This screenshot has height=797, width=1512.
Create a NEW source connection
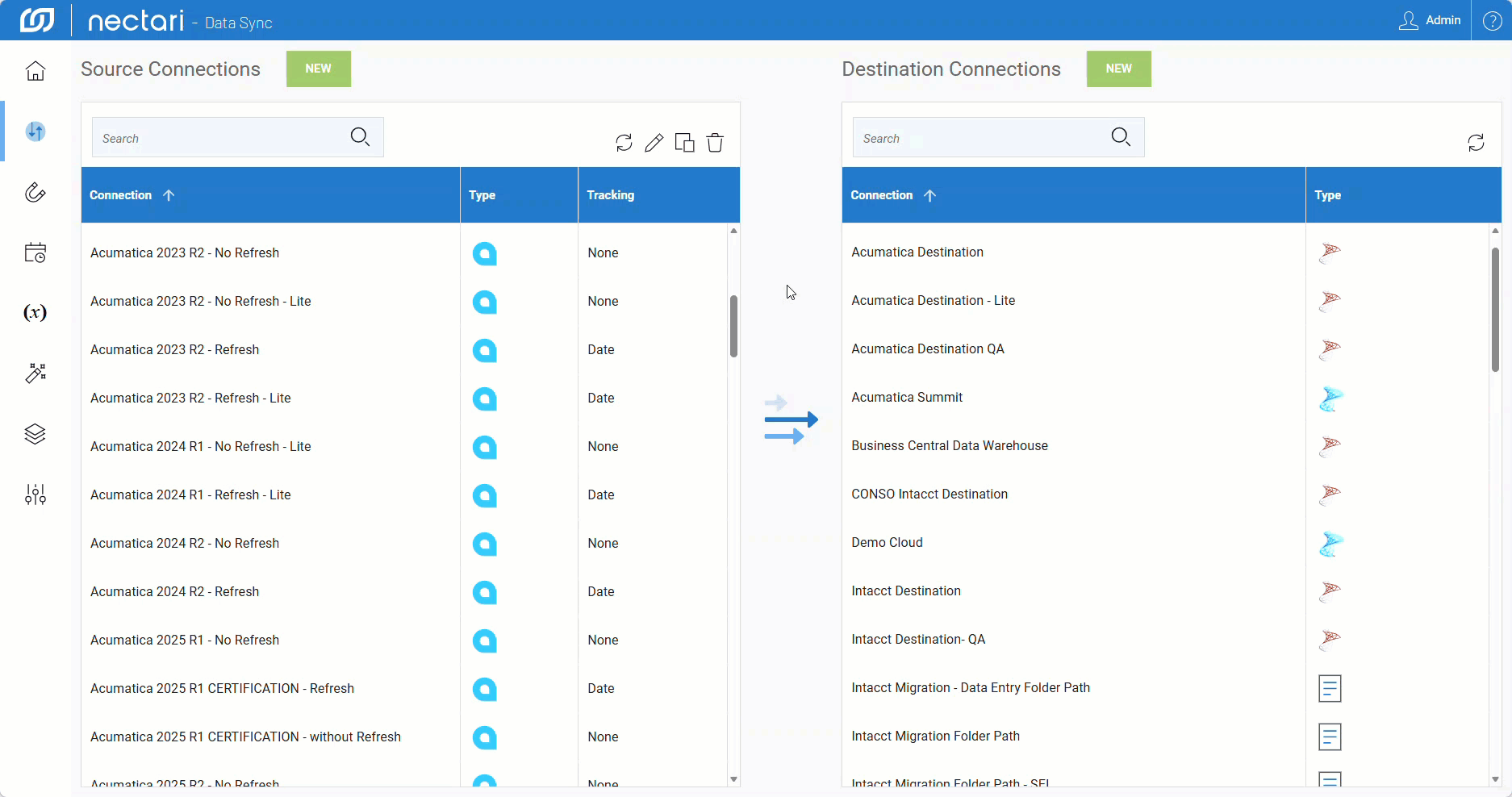pyautogui.click(x=319, y=69)
